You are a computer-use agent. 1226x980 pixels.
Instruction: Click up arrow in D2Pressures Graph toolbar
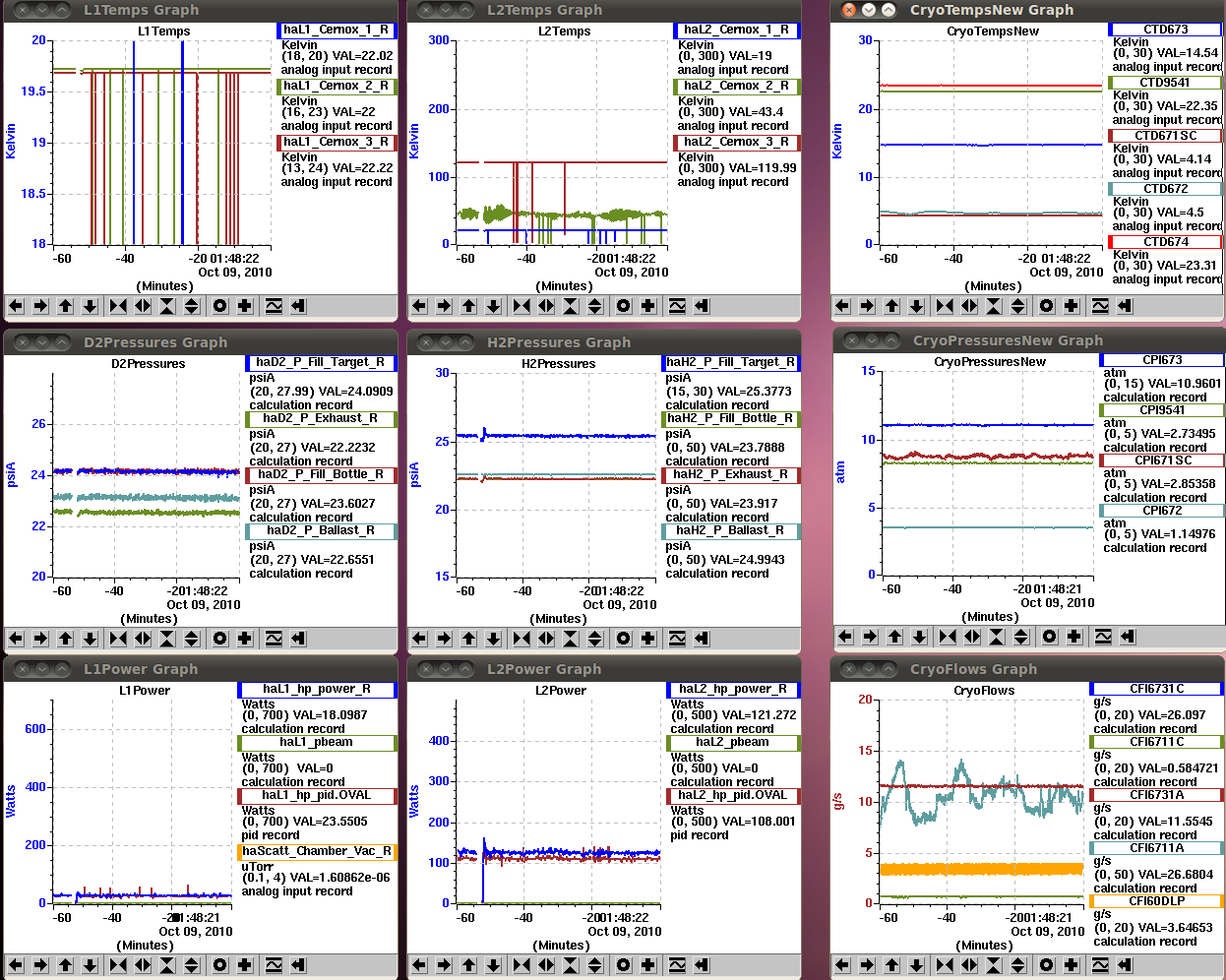tap(66, 639)
